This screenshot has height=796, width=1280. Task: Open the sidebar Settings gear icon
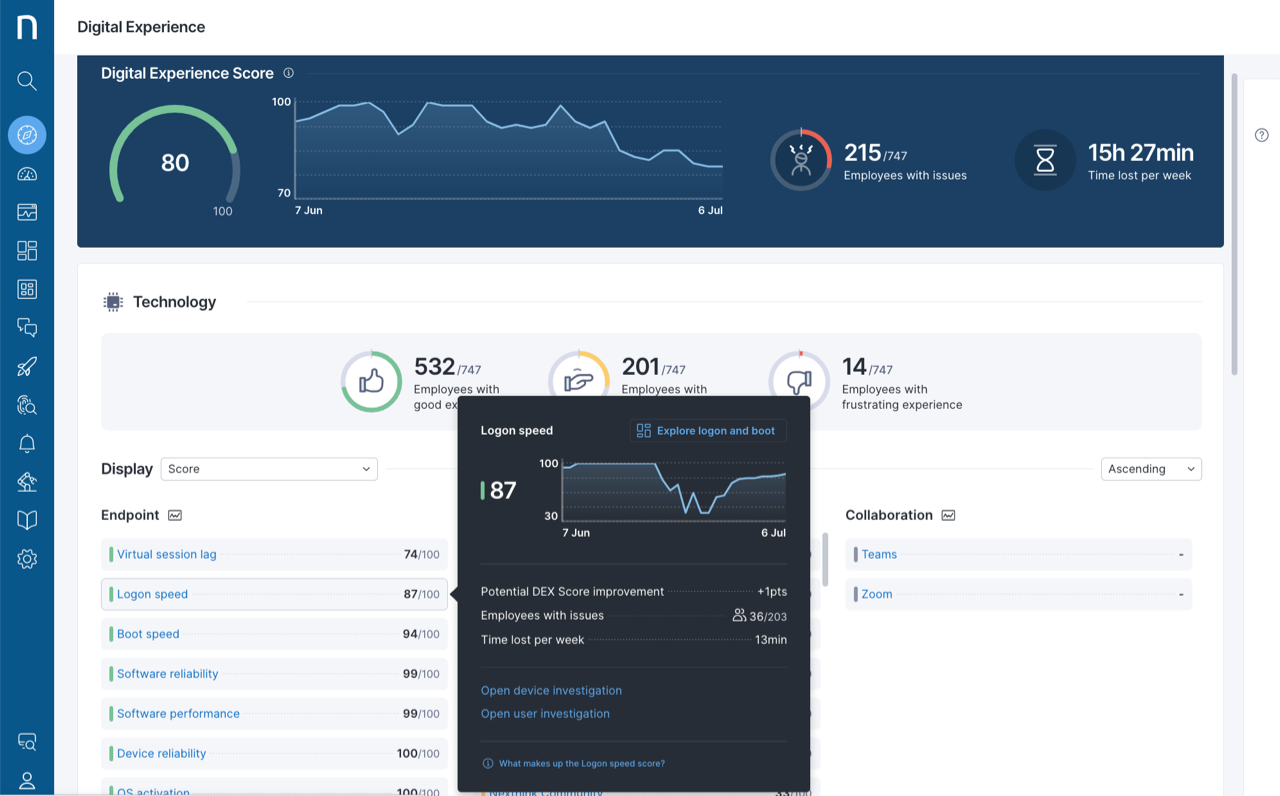(27, 558)
